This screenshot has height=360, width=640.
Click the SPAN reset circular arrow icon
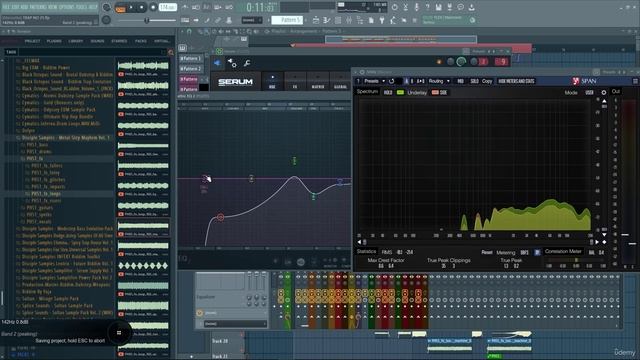point(391,81)
